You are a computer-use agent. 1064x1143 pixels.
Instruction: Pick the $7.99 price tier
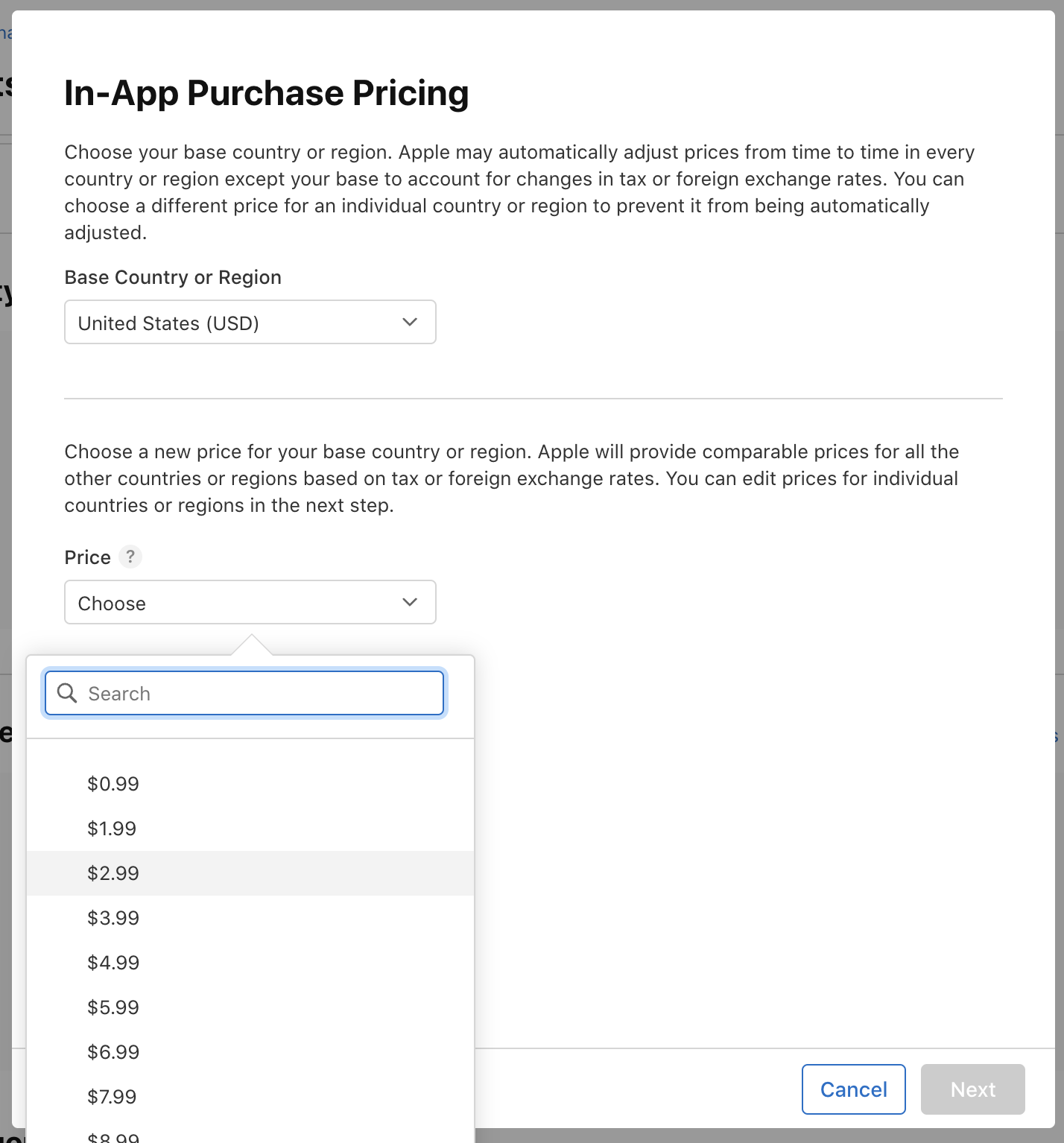click(113, 1097)
